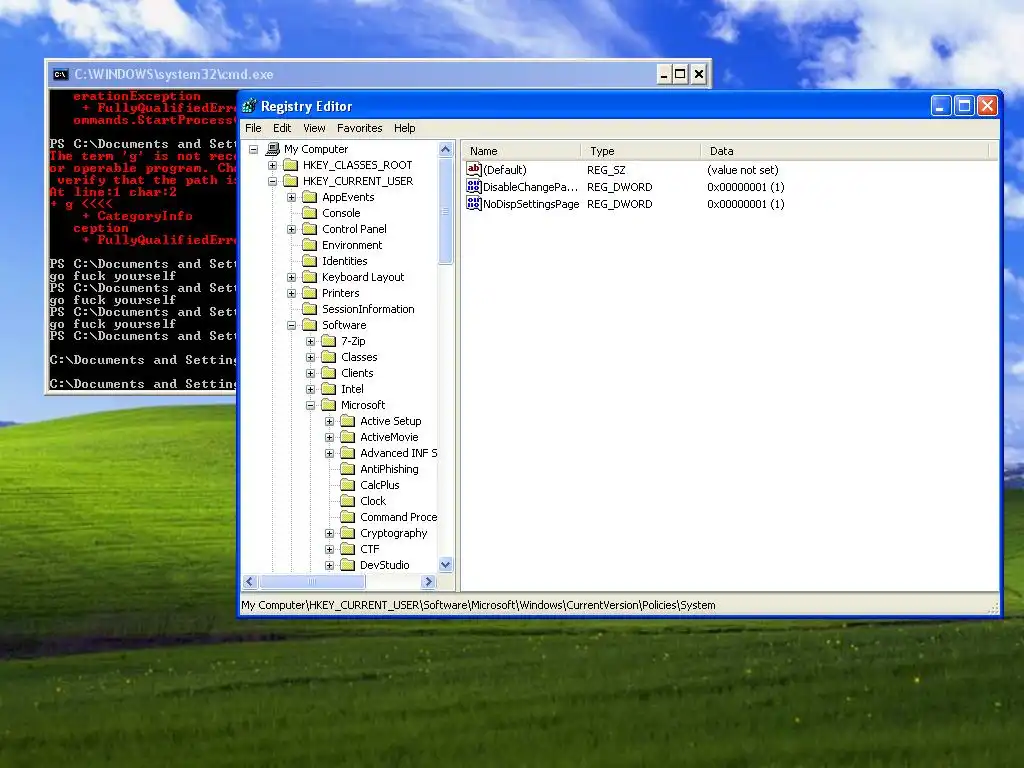The height and width of the screenshot is (768, 1024).
Task: Click the cmd.exe title bar icon
Action: [60, 74]
